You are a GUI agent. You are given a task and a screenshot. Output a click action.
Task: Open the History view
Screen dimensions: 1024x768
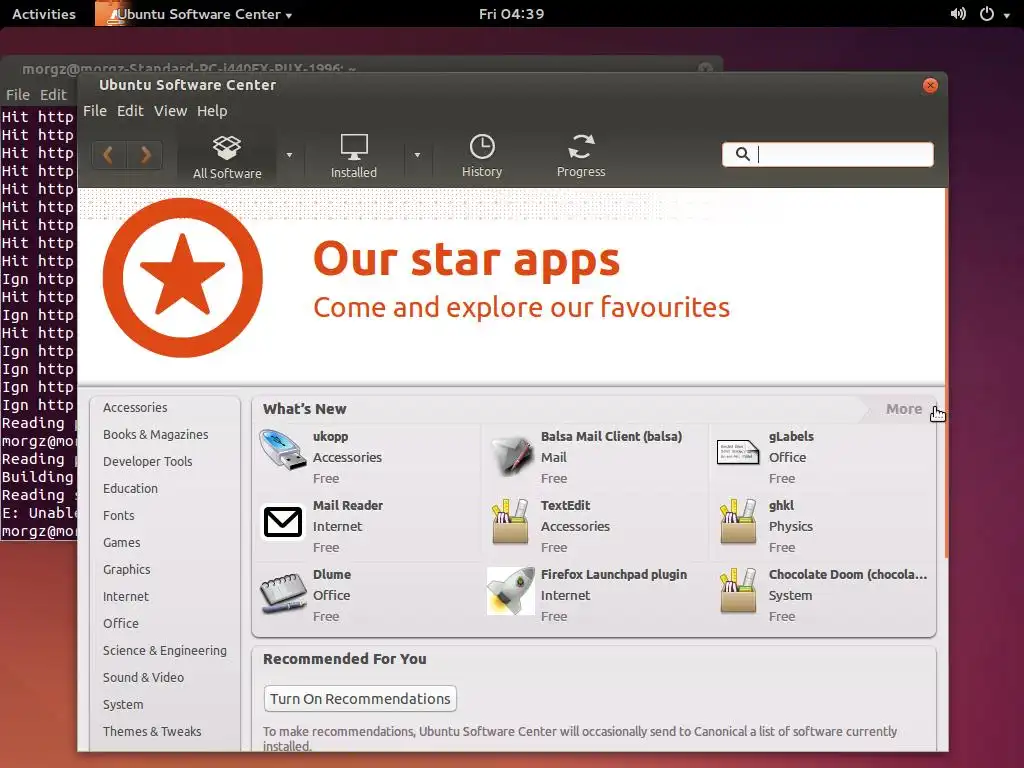(482, 157)
